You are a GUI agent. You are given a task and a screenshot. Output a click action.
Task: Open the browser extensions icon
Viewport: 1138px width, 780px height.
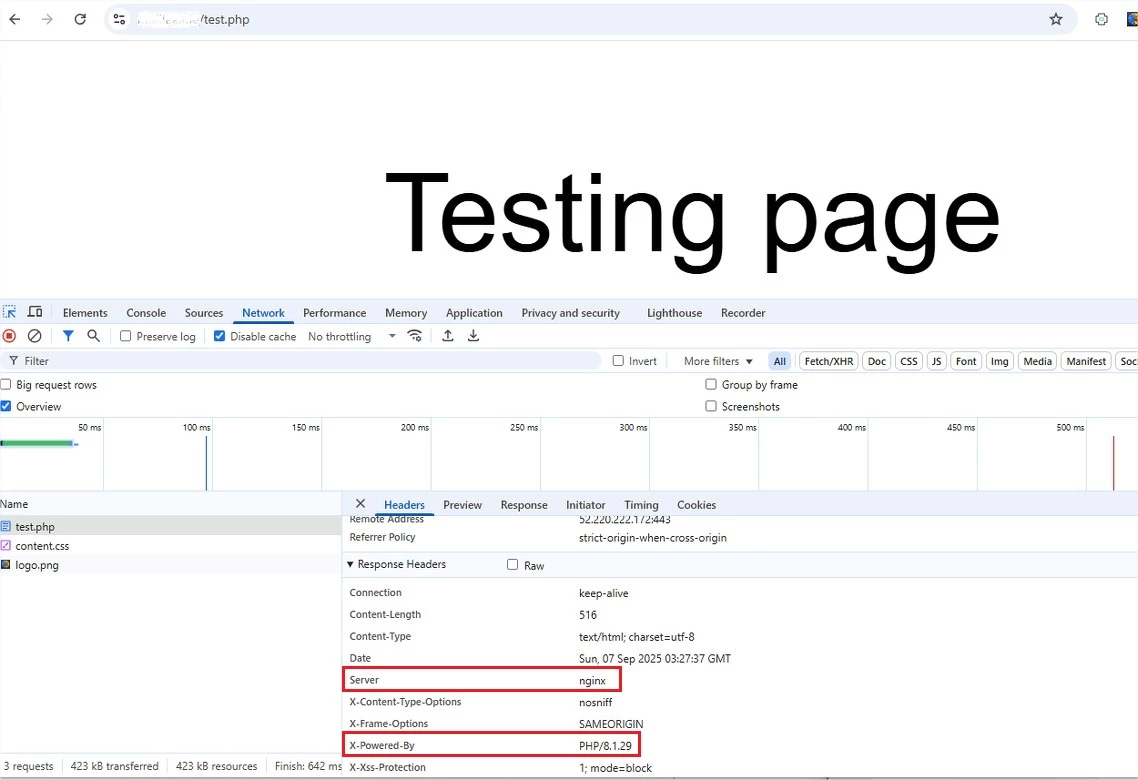(1101, 20)
